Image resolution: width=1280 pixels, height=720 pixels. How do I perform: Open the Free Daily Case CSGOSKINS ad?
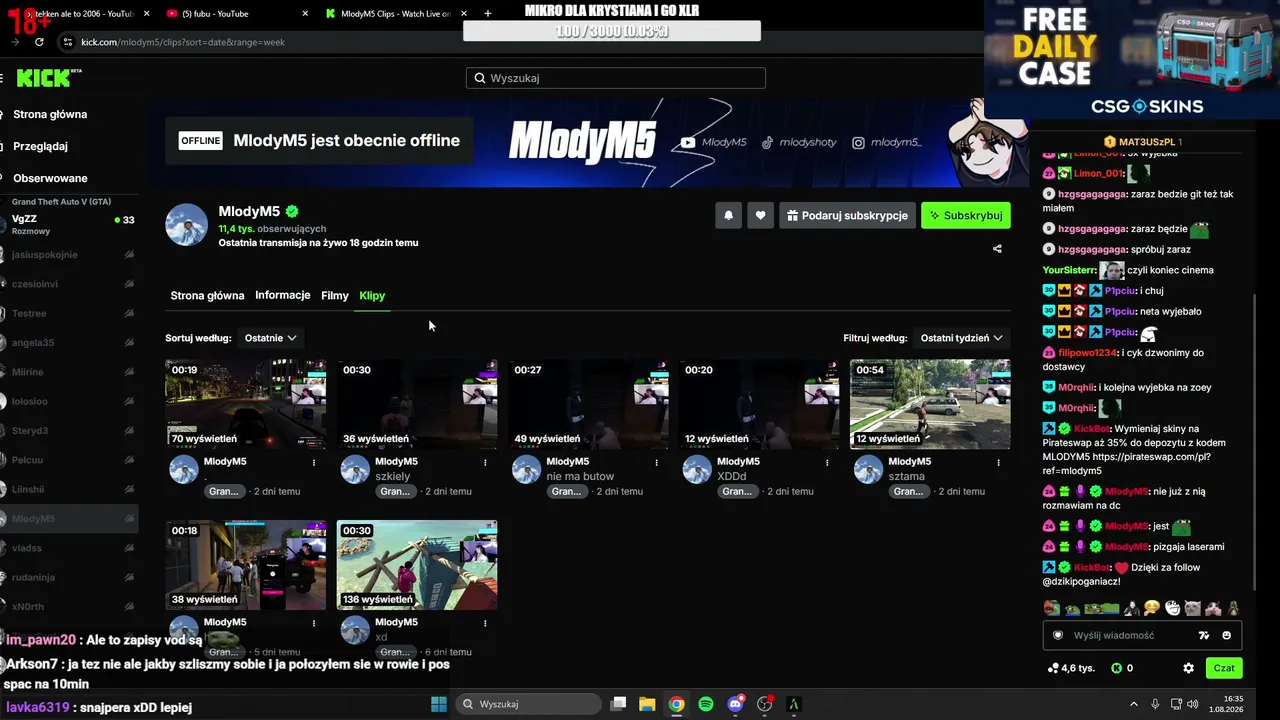(1132, 60)
